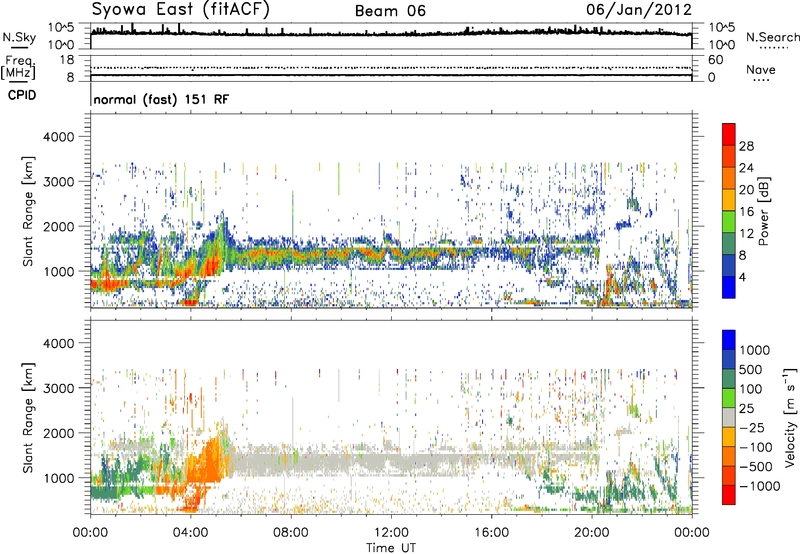Click the "-500" label on Velocity colorbar

tap(755, 467)
